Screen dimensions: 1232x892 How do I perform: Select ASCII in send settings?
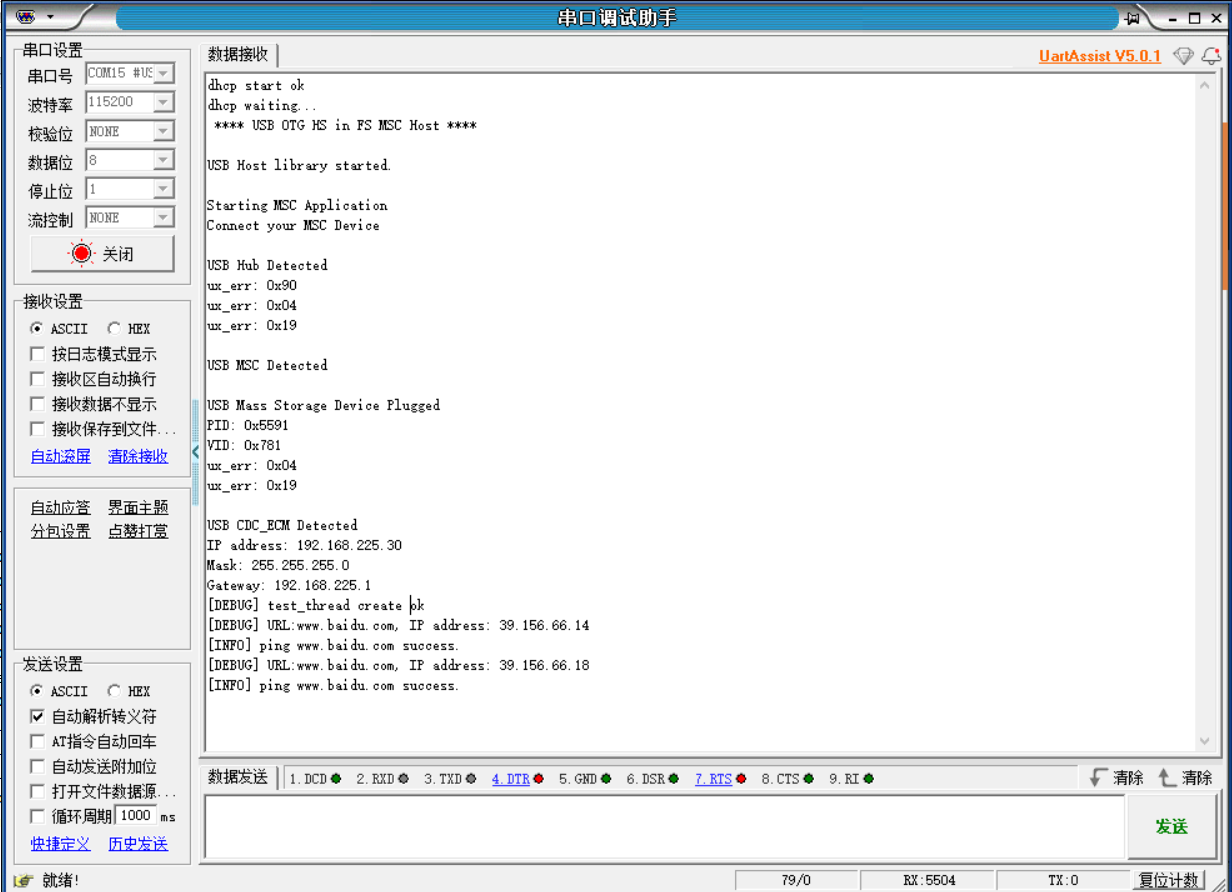37,691
